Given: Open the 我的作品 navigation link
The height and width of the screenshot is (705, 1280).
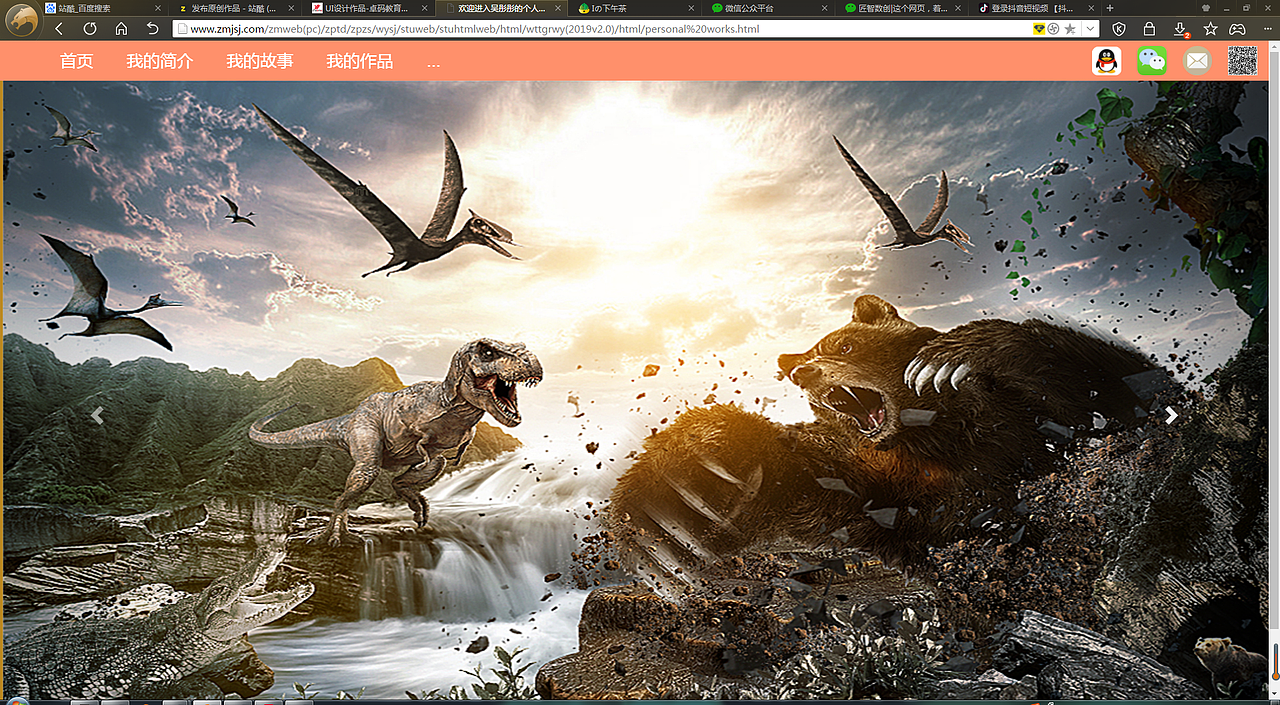Looking at the screenshot, I should coord(360,61).
